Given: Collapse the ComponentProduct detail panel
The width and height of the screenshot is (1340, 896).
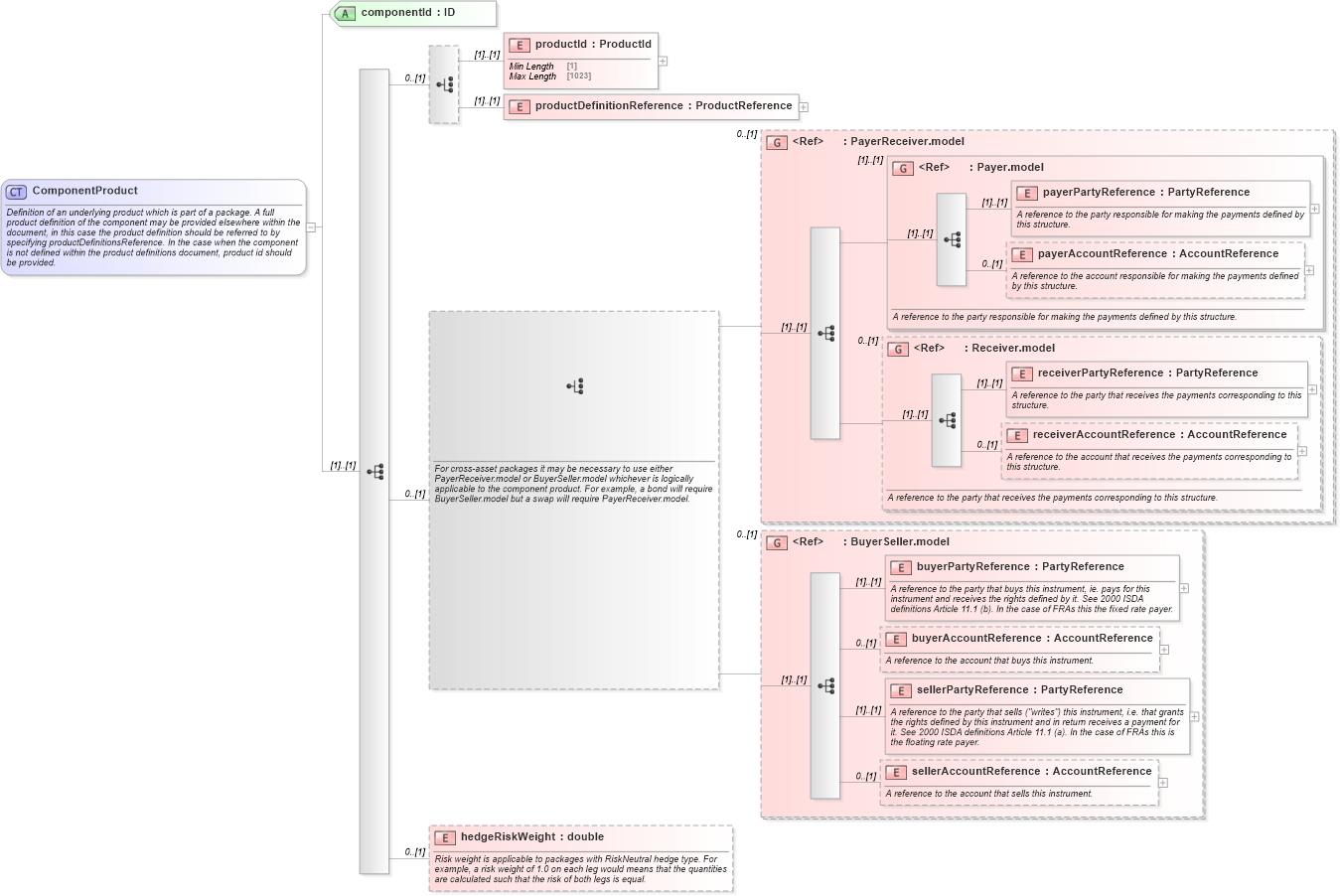Looking at the screenshot, I should click(x=313, y=227).
